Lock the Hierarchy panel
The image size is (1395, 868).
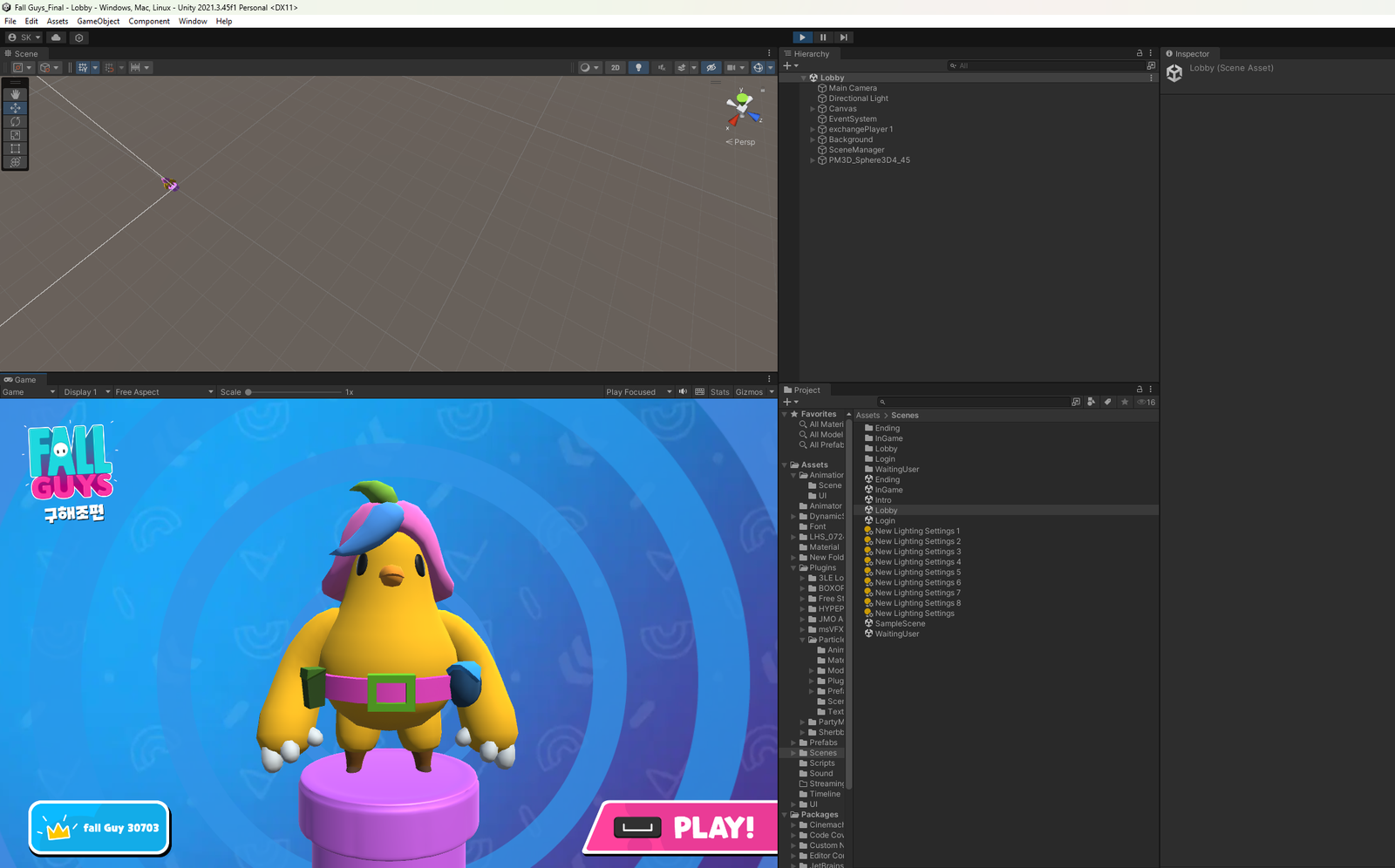(x=1139, y=53)
